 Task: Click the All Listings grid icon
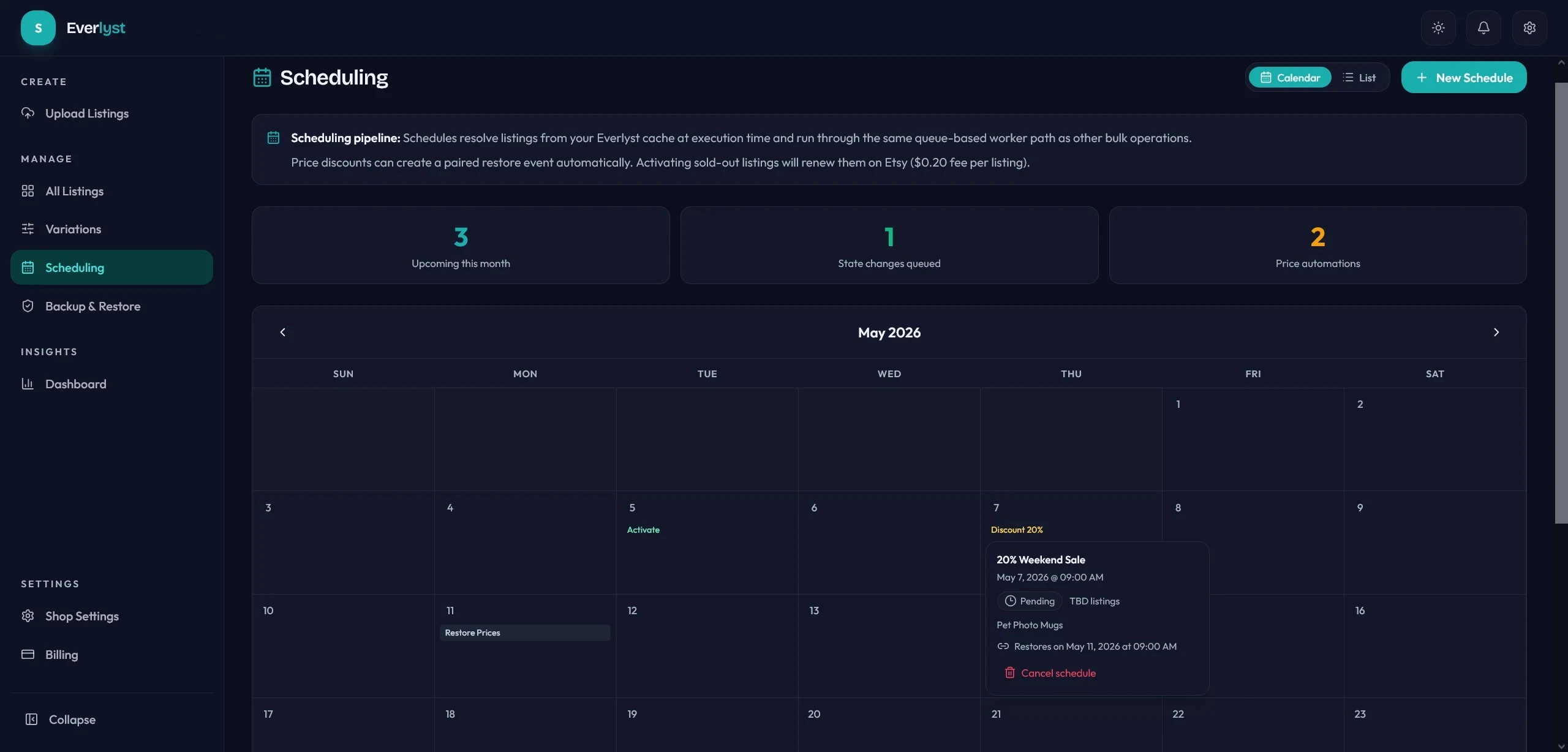click(28, 191)
